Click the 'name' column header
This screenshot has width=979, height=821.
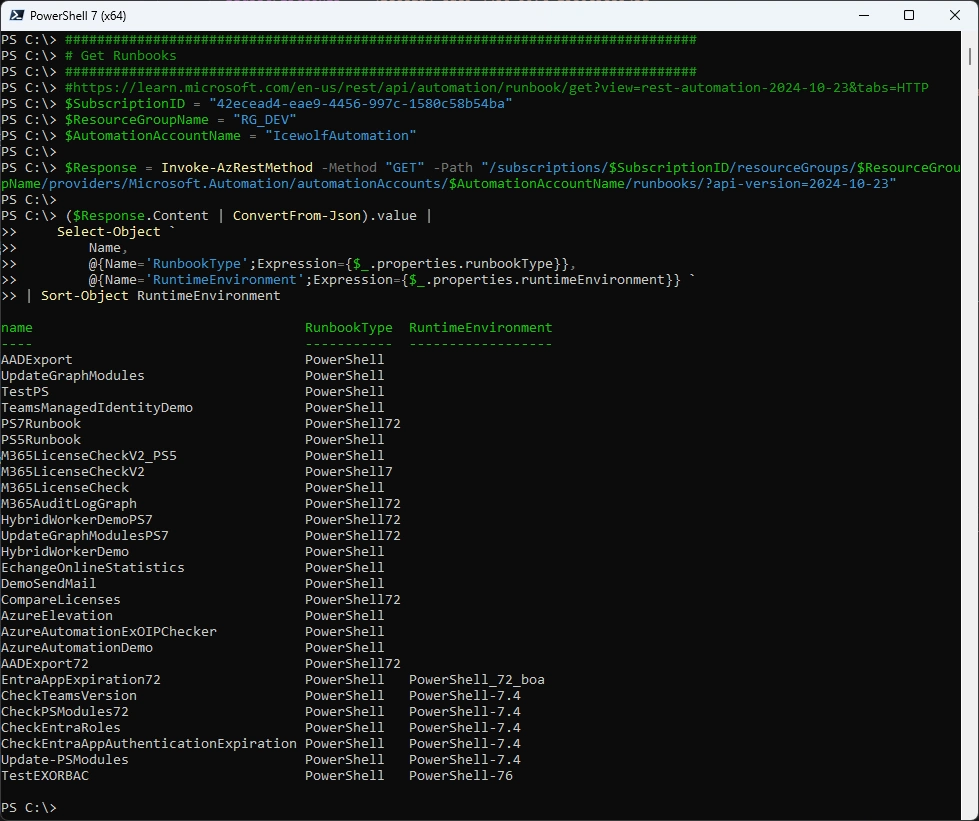17,328
